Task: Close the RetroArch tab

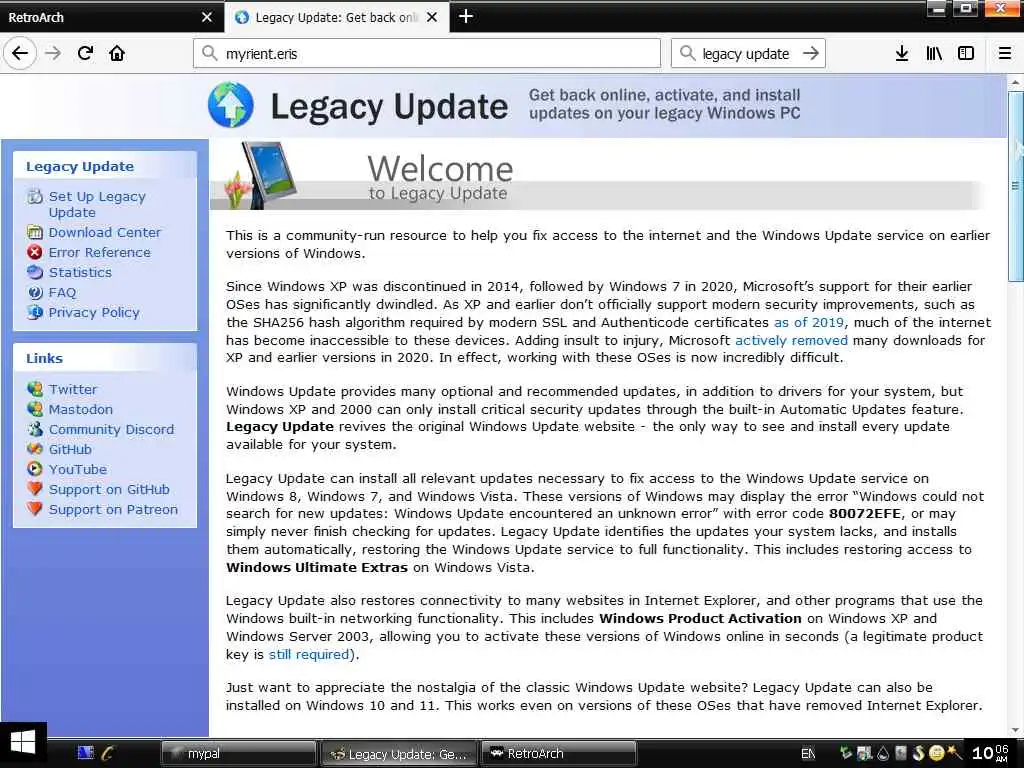Action: [x=207, y=17]
